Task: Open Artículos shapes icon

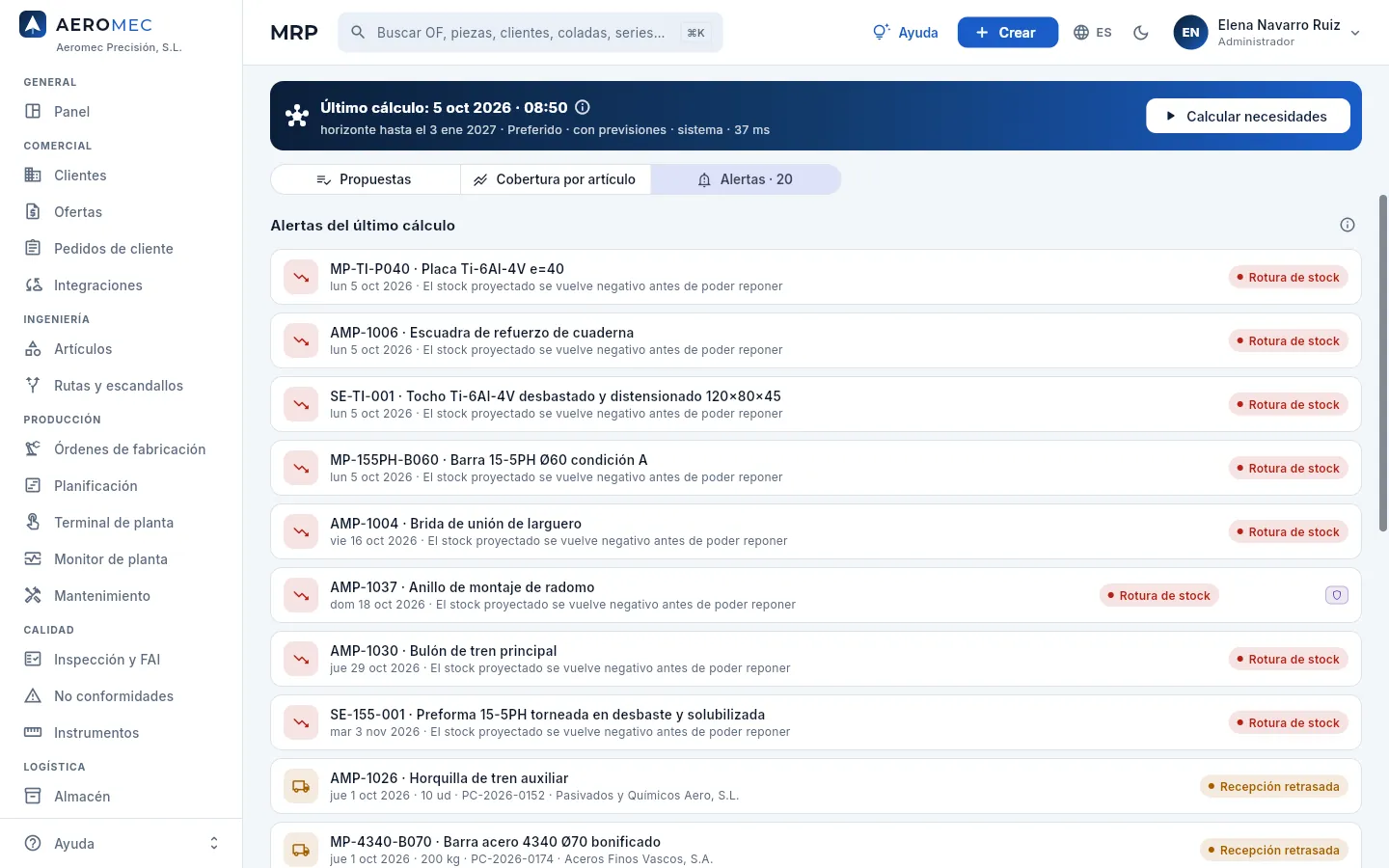Action: [x=33, y=348]
